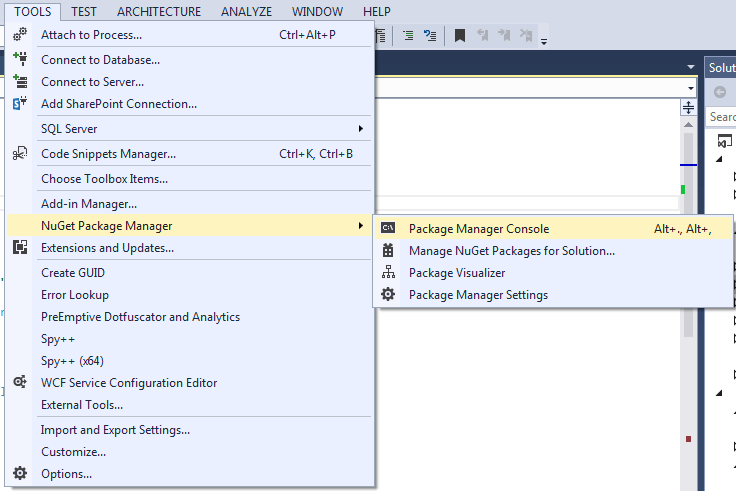Viewport: 736px width, 491px height.
Task: Launch Spy++ (x64) menu entry
Action: (190, 361)
